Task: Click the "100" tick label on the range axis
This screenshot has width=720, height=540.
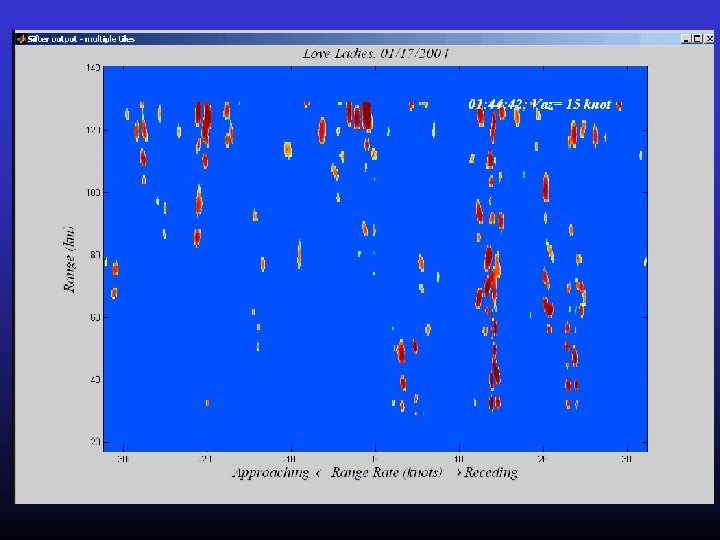Action: coord(93,192)
